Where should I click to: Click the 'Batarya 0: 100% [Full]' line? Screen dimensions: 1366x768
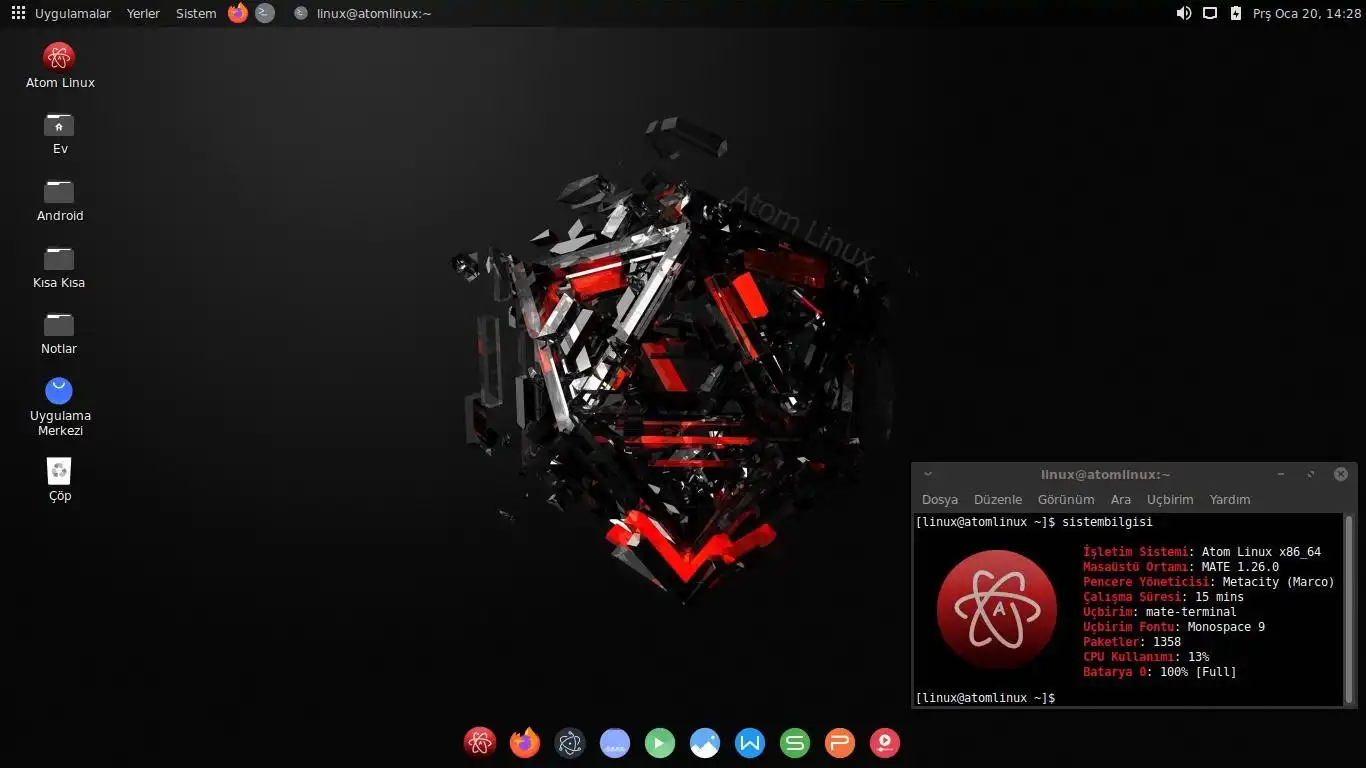point(1160,672)
